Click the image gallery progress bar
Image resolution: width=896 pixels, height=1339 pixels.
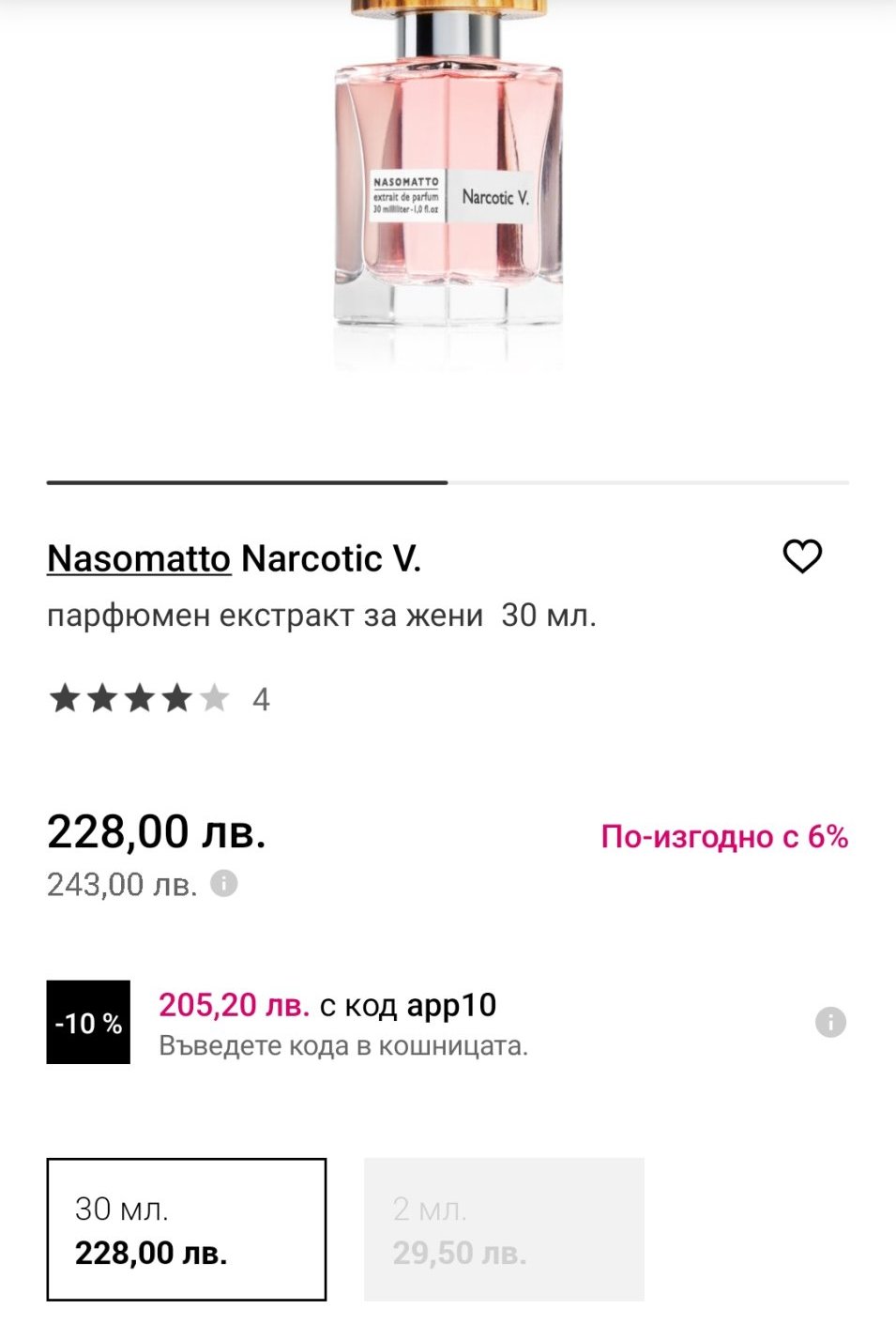[x=448, y=483]
